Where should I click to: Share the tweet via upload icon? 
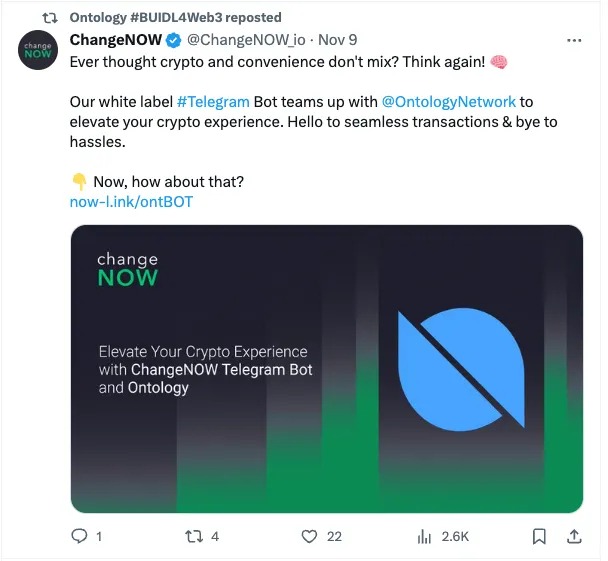coord(574,537)
